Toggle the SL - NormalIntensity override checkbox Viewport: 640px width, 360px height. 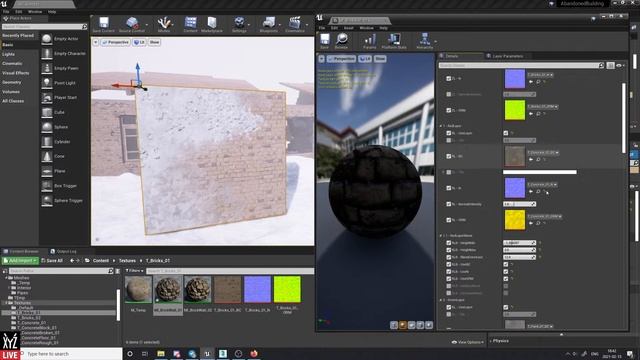(449, 204)
